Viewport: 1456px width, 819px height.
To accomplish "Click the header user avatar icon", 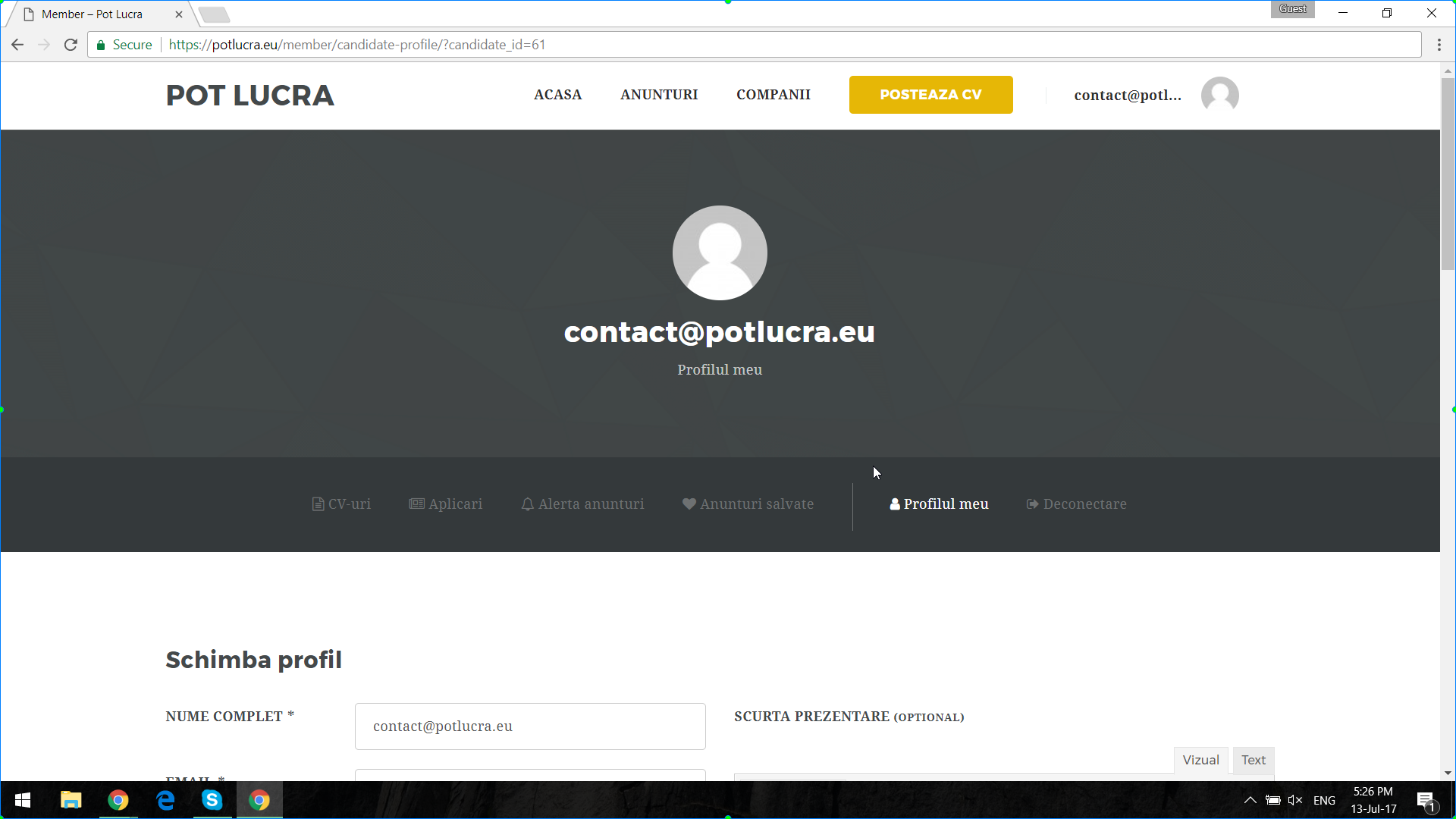I will (1219, 96).
